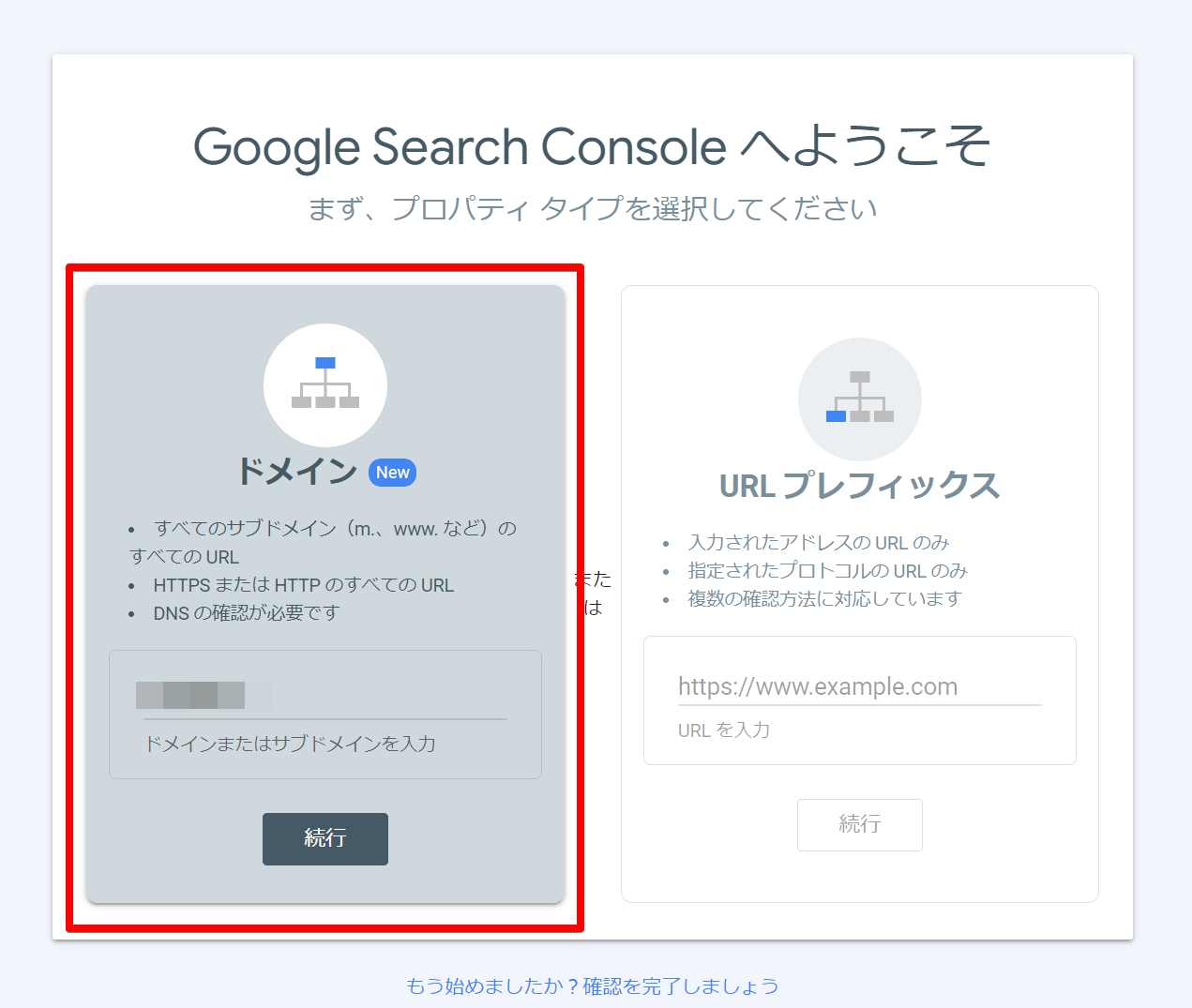The image size is (1192, 1008).
Task: Click the ドメインまたはサブドメインを入力 helper label
Action: point(290,744)
